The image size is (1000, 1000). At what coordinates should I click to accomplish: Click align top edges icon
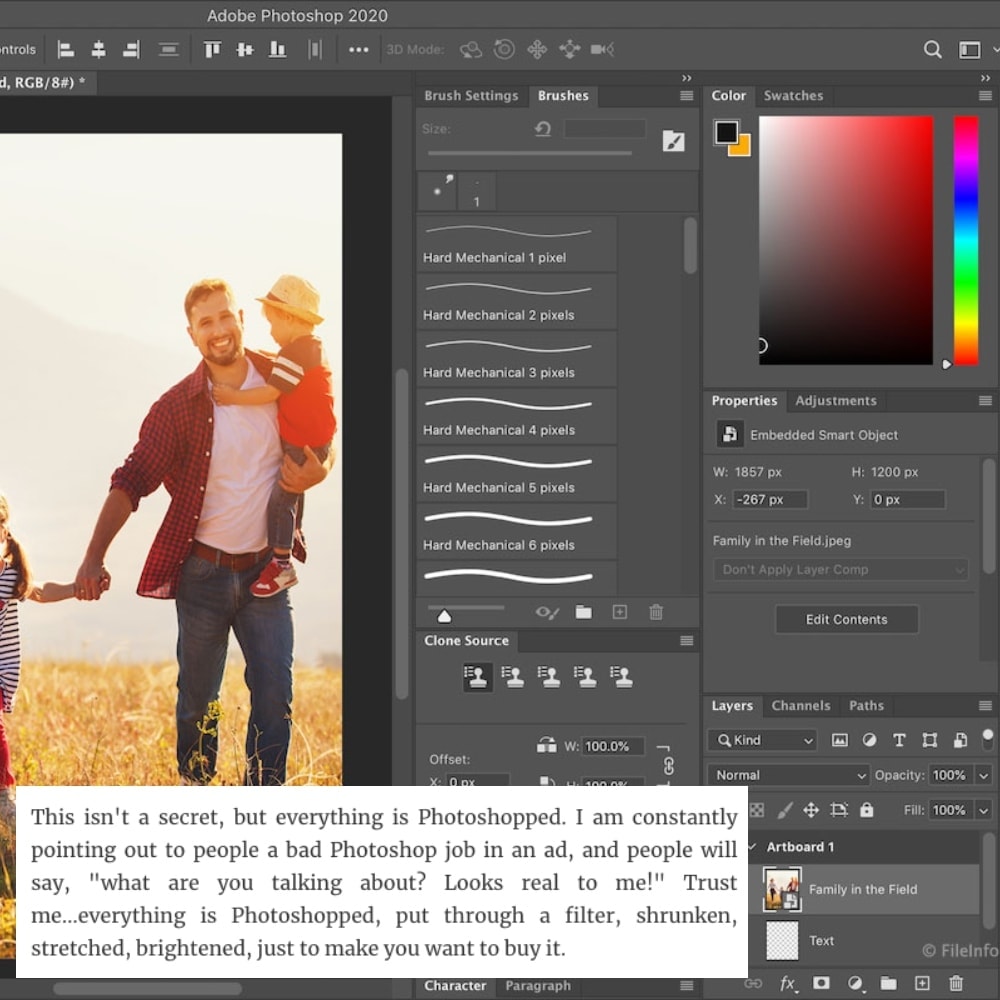click(x=212, y=49)
